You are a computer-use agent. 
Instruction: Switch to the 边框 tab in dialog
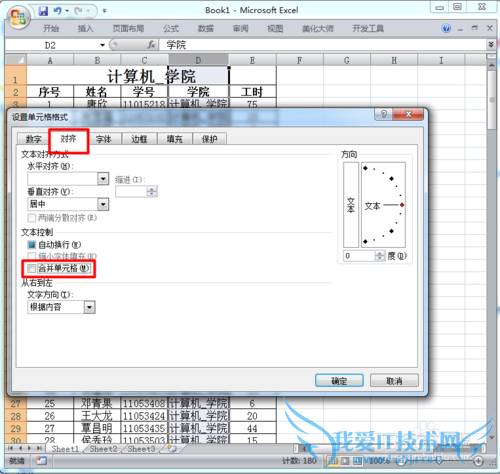(139, 139)
